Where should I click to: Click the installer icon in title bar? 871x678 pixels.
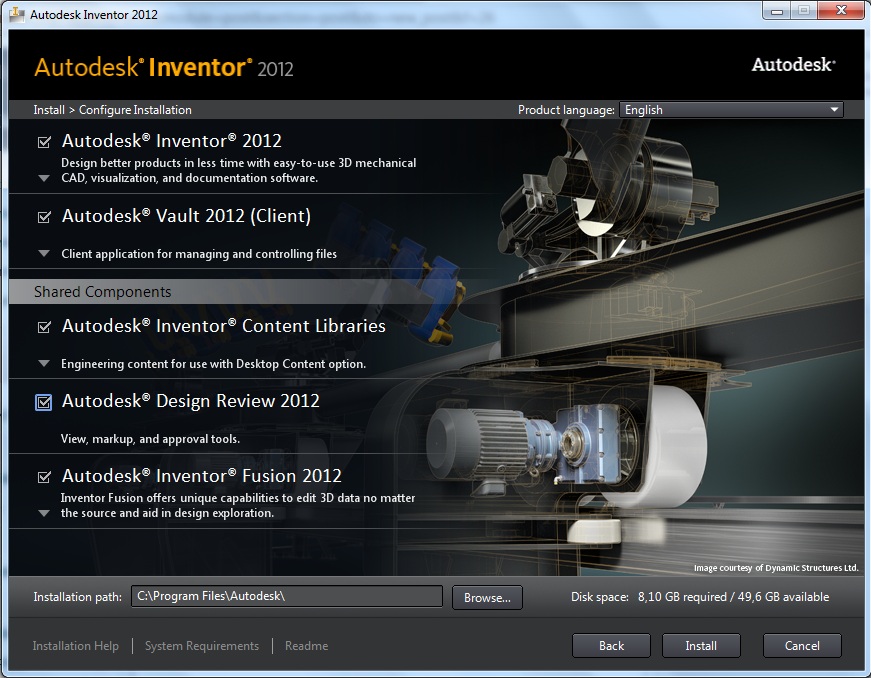point(17,14)
